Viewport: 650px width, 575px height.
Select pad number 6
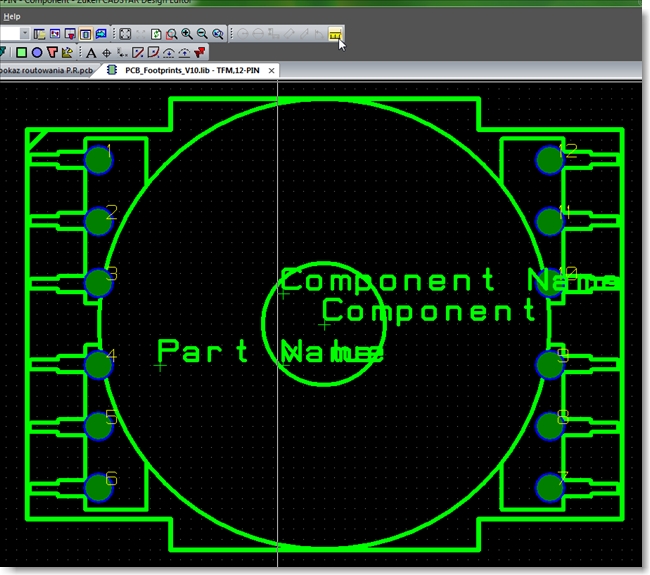[x=98, y=487]
